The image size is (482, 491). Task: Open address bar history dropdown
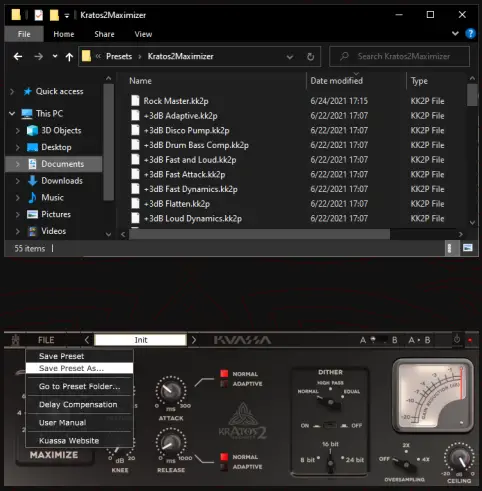[290, 57]
